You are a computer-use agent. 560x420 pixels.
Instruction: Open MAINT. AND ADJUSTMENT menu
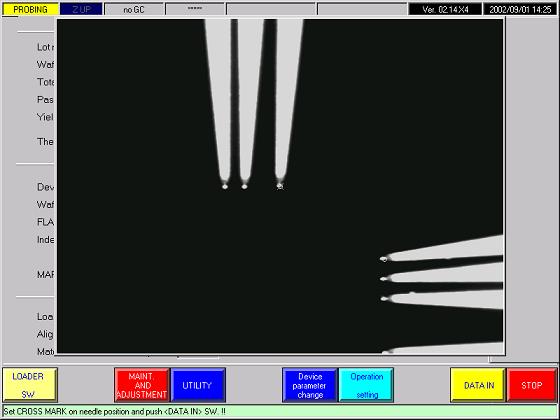[142, 385]
